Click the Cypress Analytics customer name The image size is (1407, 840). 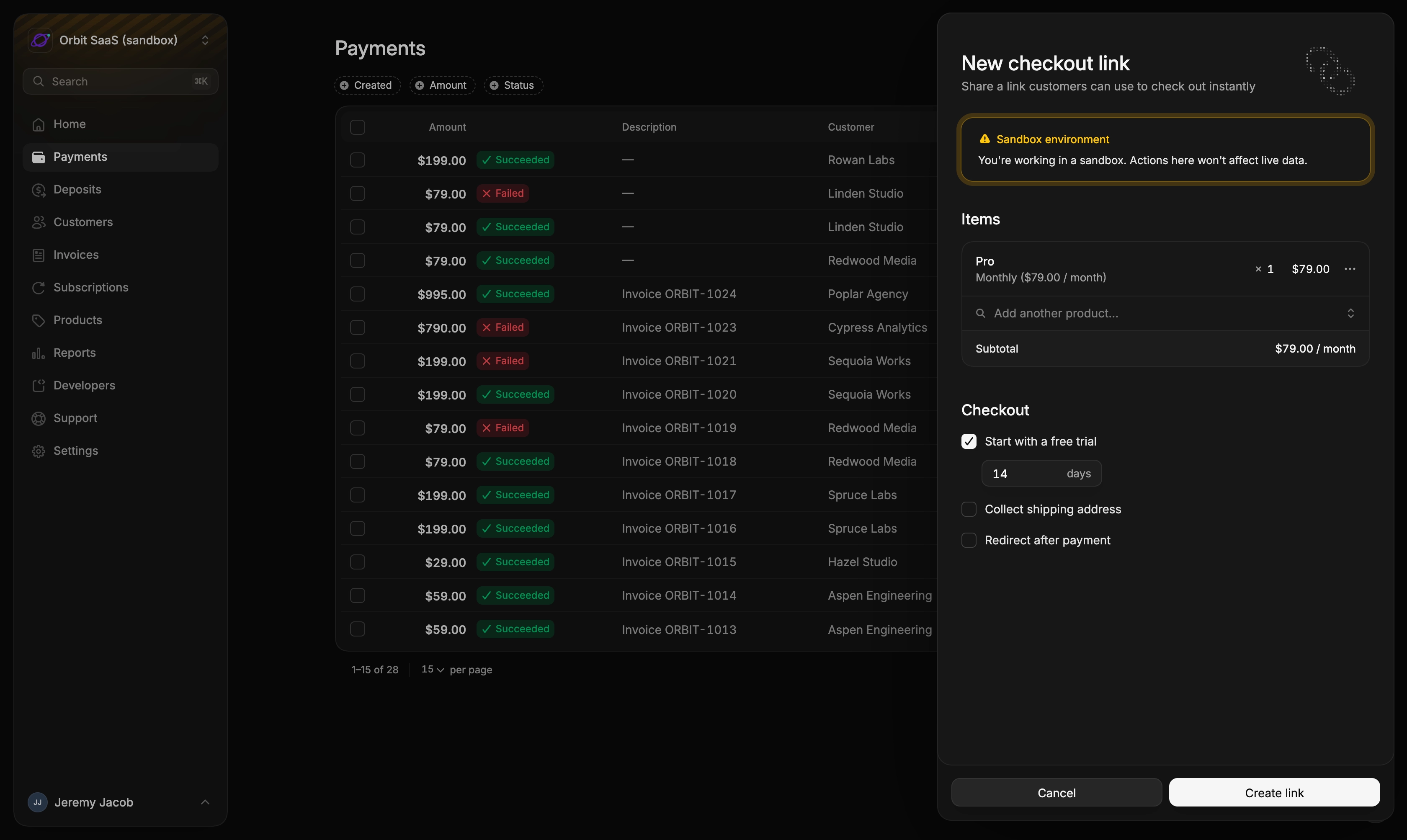(x=877, y=328)
